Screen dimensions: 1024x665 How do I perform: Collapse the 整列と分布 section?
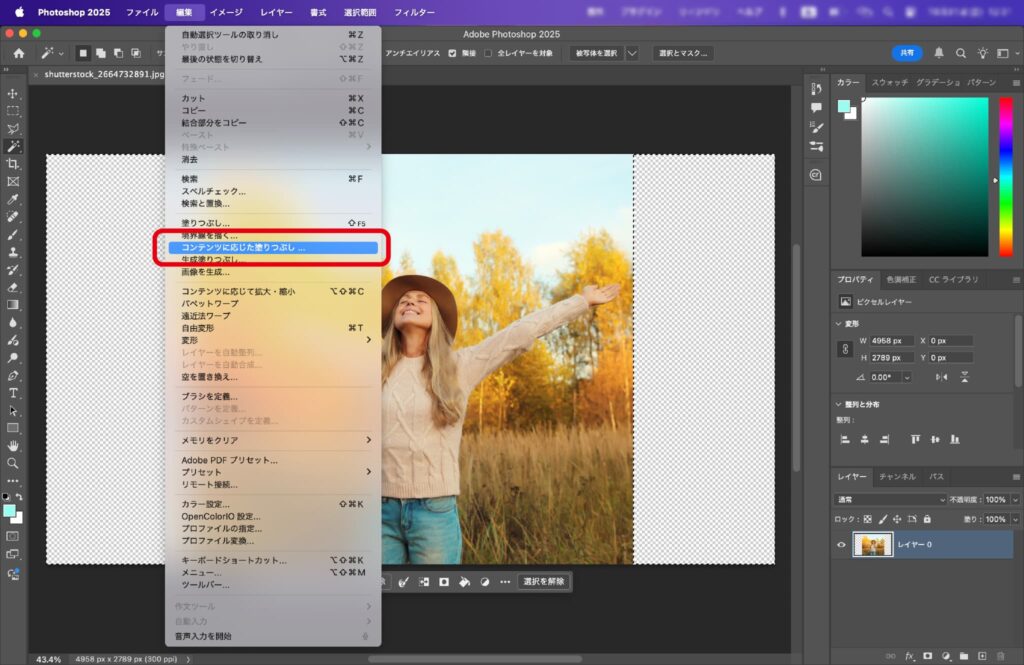(x=837, y=404)
